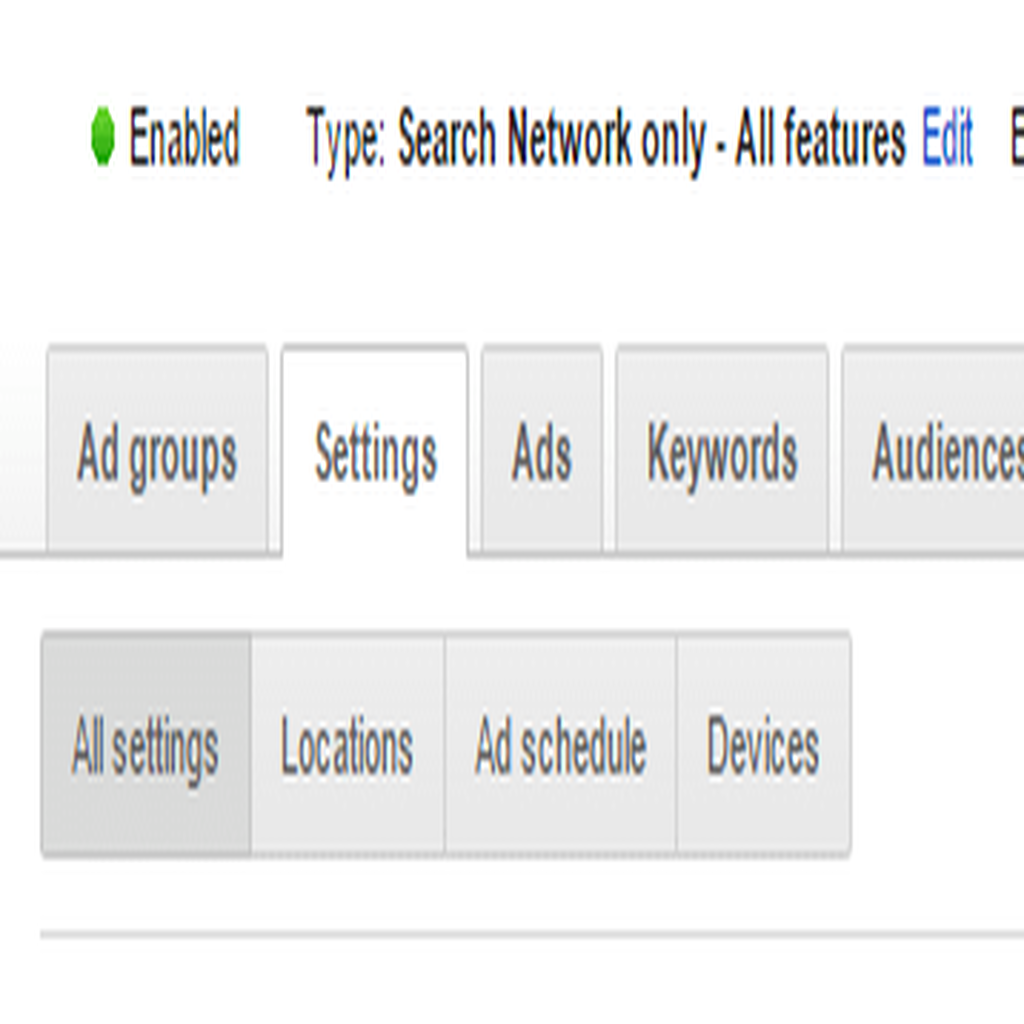This screenshot has width=1024, height=1024.
Task: Open the Ad schedule sub-tab
Action: (x=560, y=745)
